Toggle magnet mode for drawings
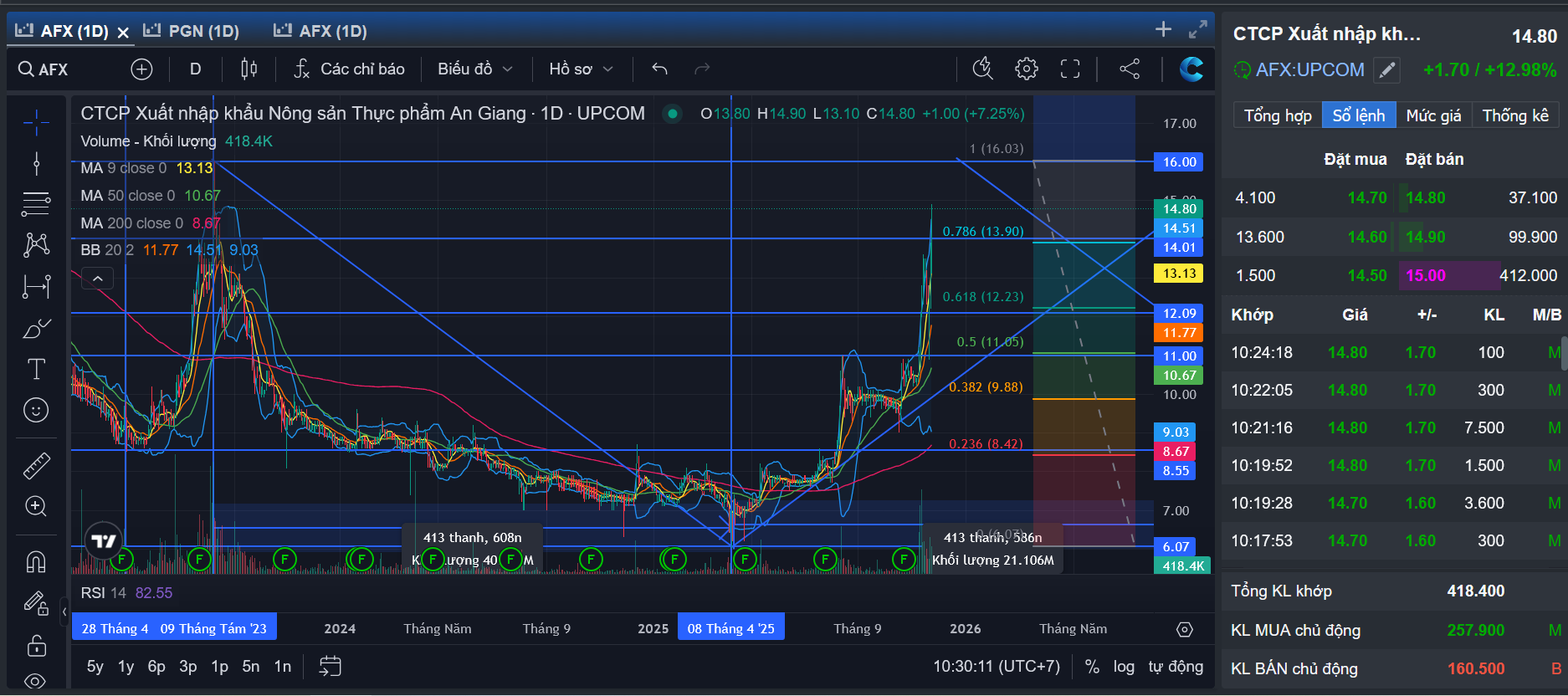Viewport: 1568px width, 696px height. pyautogui.click(x=36, y=561)
